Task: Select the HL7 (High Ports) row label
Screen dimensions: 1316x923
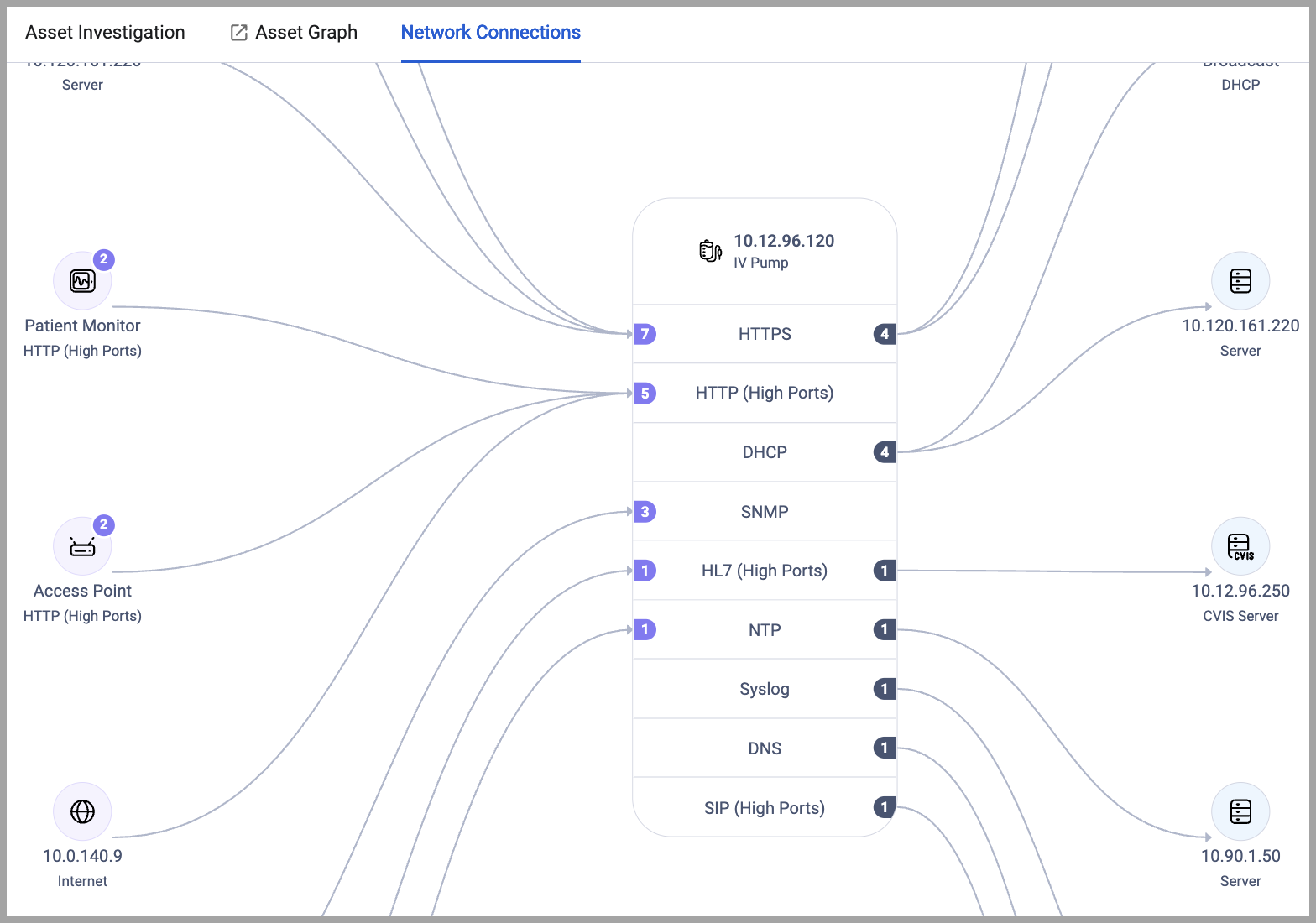Action: click(765, 571)
